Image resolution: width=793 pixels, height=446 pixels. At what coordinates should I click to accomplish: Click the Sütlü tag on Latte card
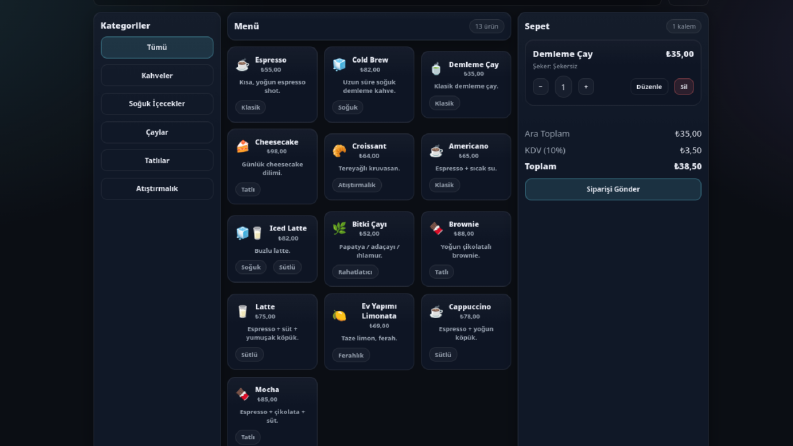coord(249,354)
